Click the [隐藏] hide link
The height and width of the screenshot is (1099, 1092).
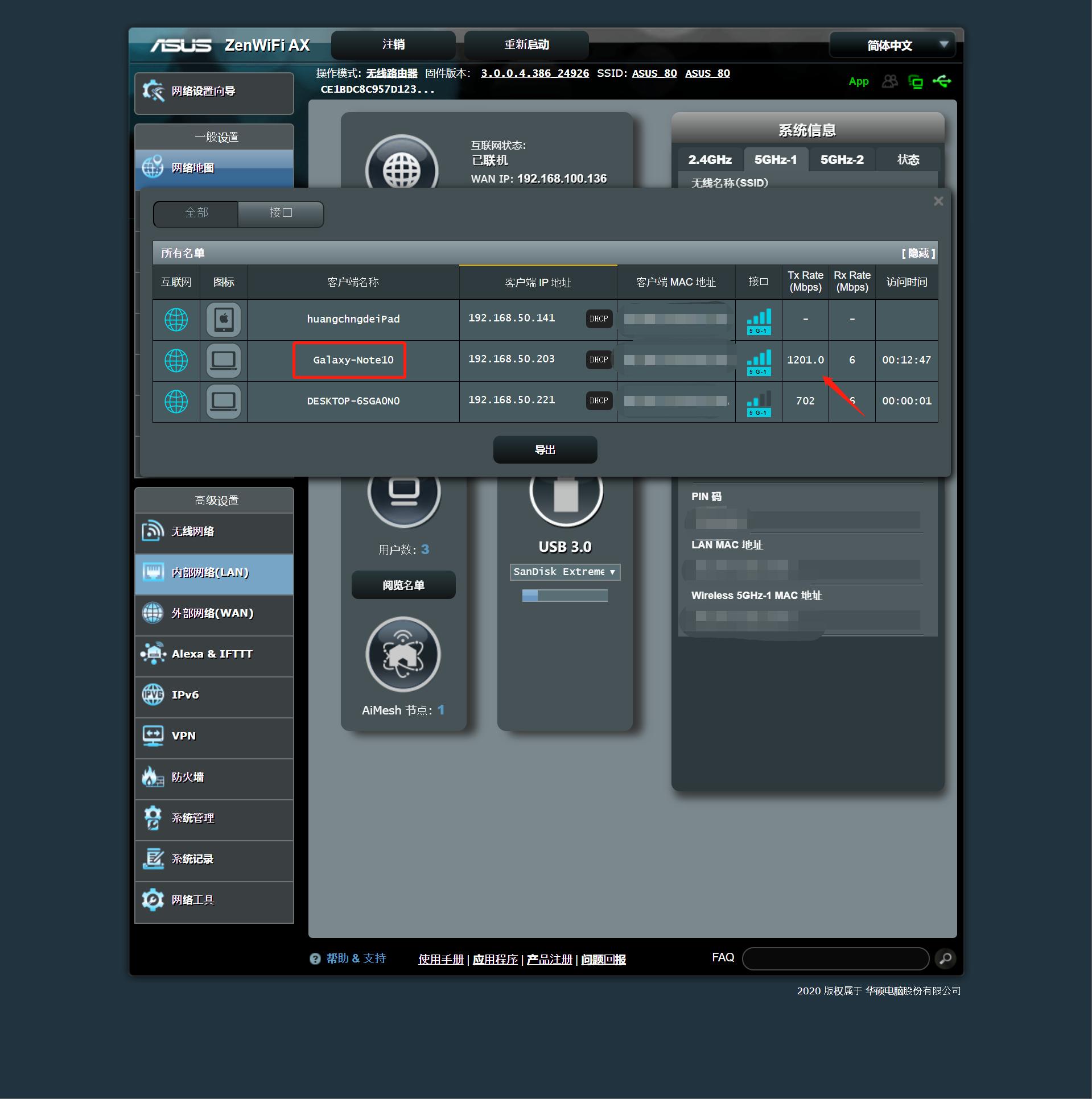pos(918,253)
